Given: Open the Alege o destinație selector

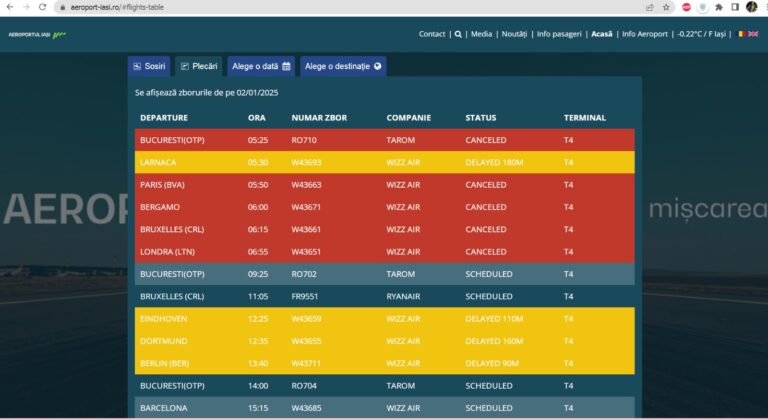Looking at the screenshot, I should tap(343, 66).
